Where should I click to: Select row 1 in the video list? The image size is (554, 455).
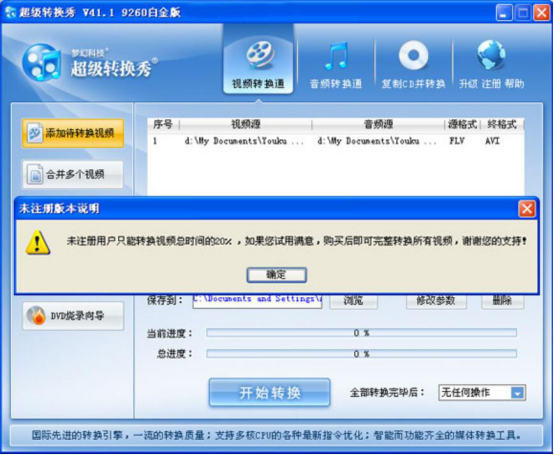[336, 141]
